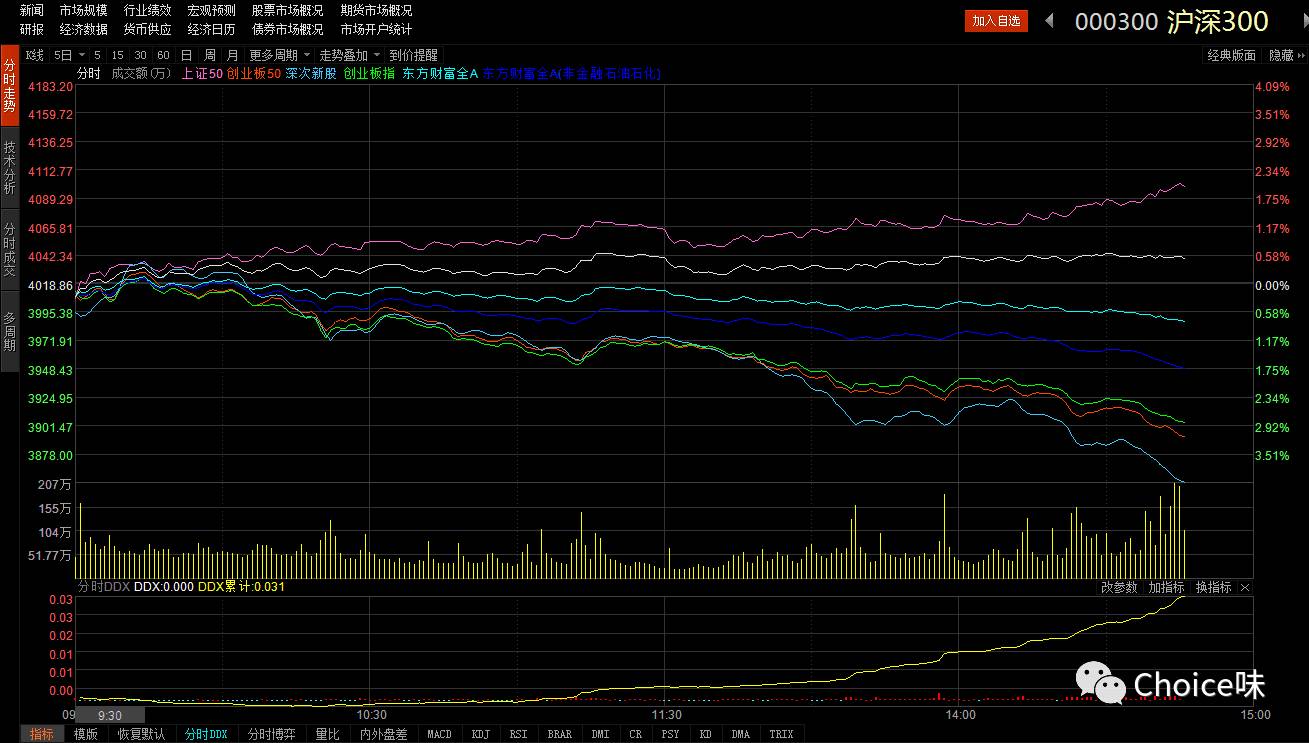The width and height of the screenshot is (1309, 743).
Task: Expand the 更多周期 dropdown
Action: 280,56
